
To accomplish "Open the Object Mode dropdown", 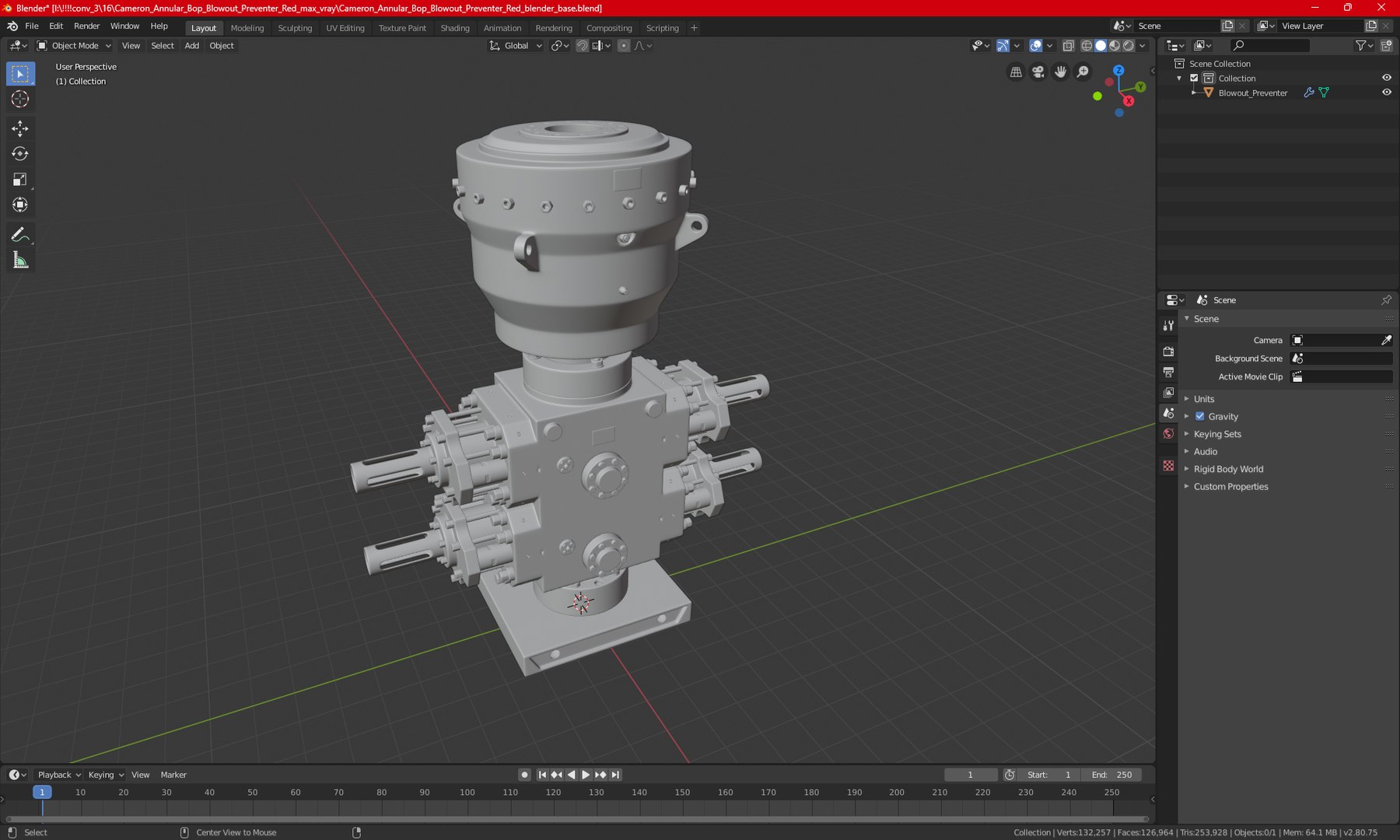I will pos(75,46).
